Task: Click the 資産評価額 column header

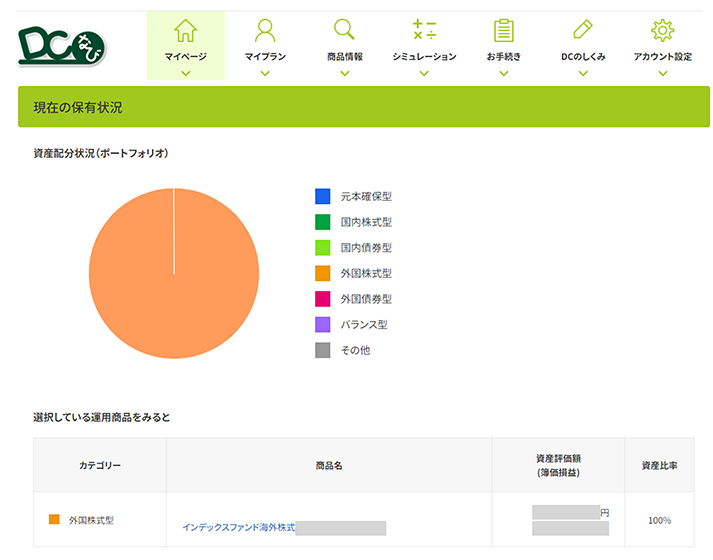Action: click(x=558, y=465)
